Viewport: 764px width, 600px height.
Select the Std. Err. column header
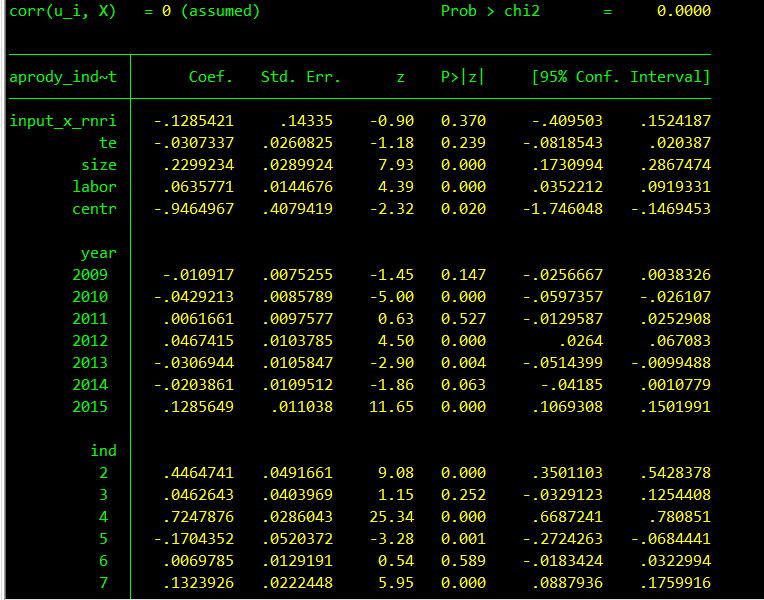tap(301, 77)
